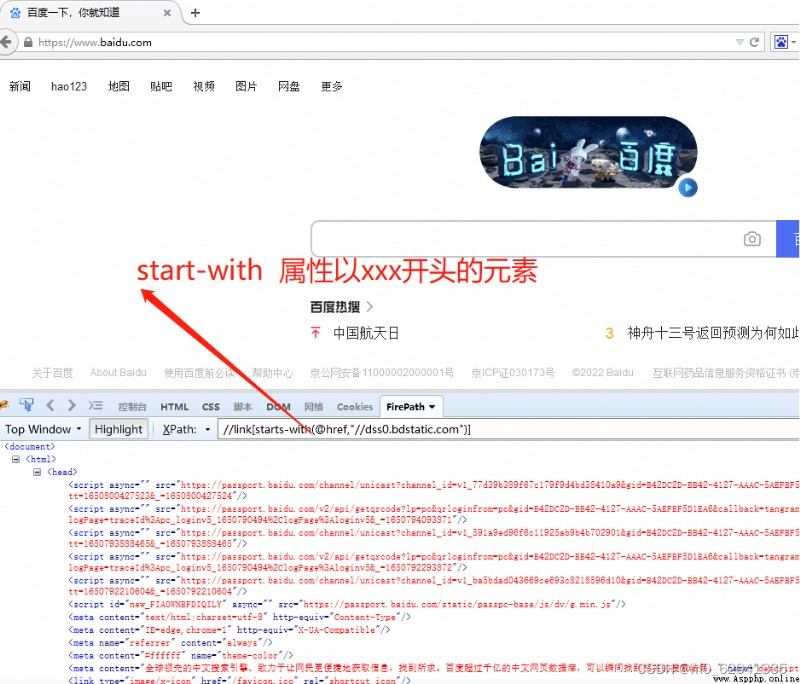The width and height of the screenshot is (800, 684).
Task: Switch to the 脚本 tab
Action: tap(243, 407)
